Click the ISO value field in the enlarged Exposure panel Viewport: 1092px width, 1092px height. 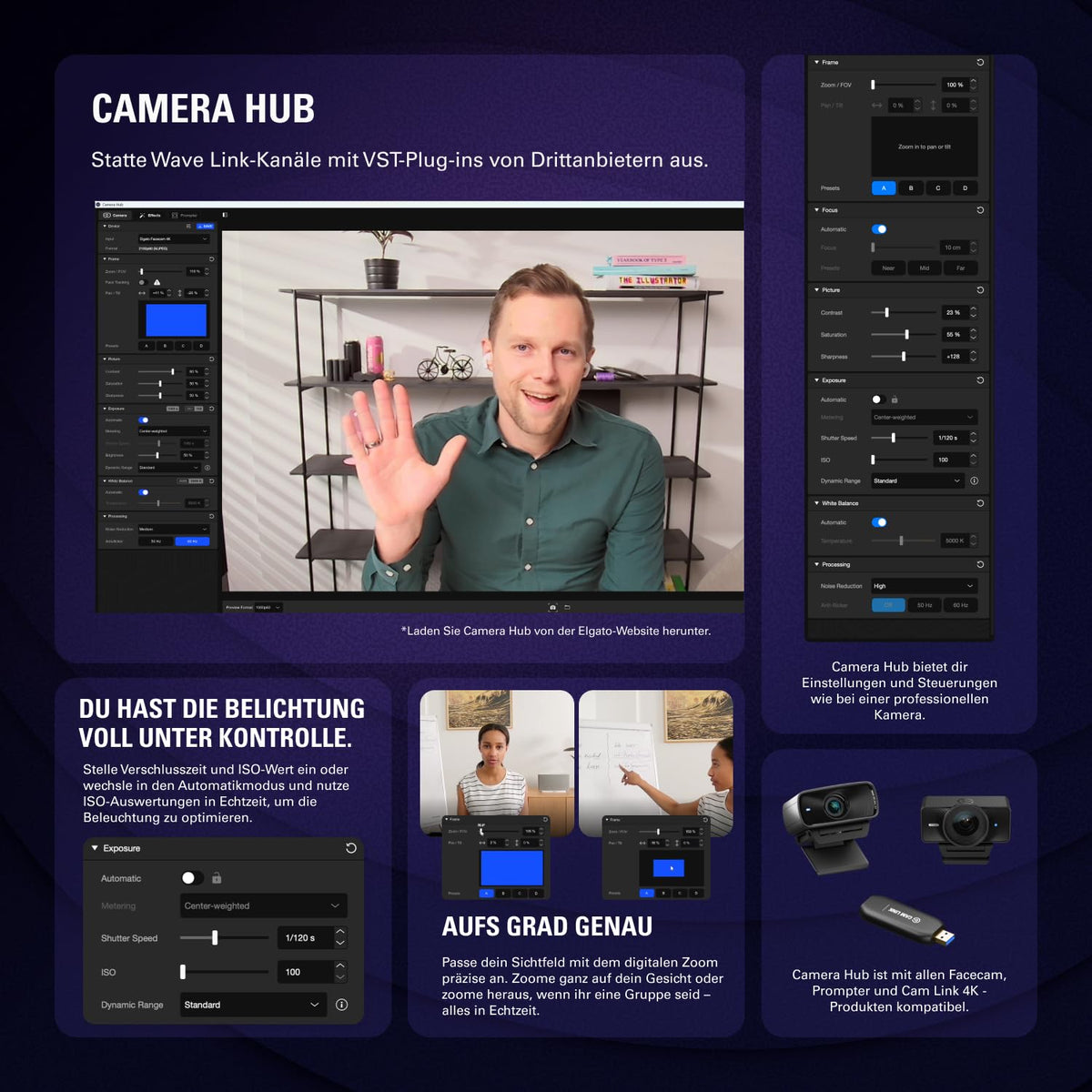click(x=305, y=972)
